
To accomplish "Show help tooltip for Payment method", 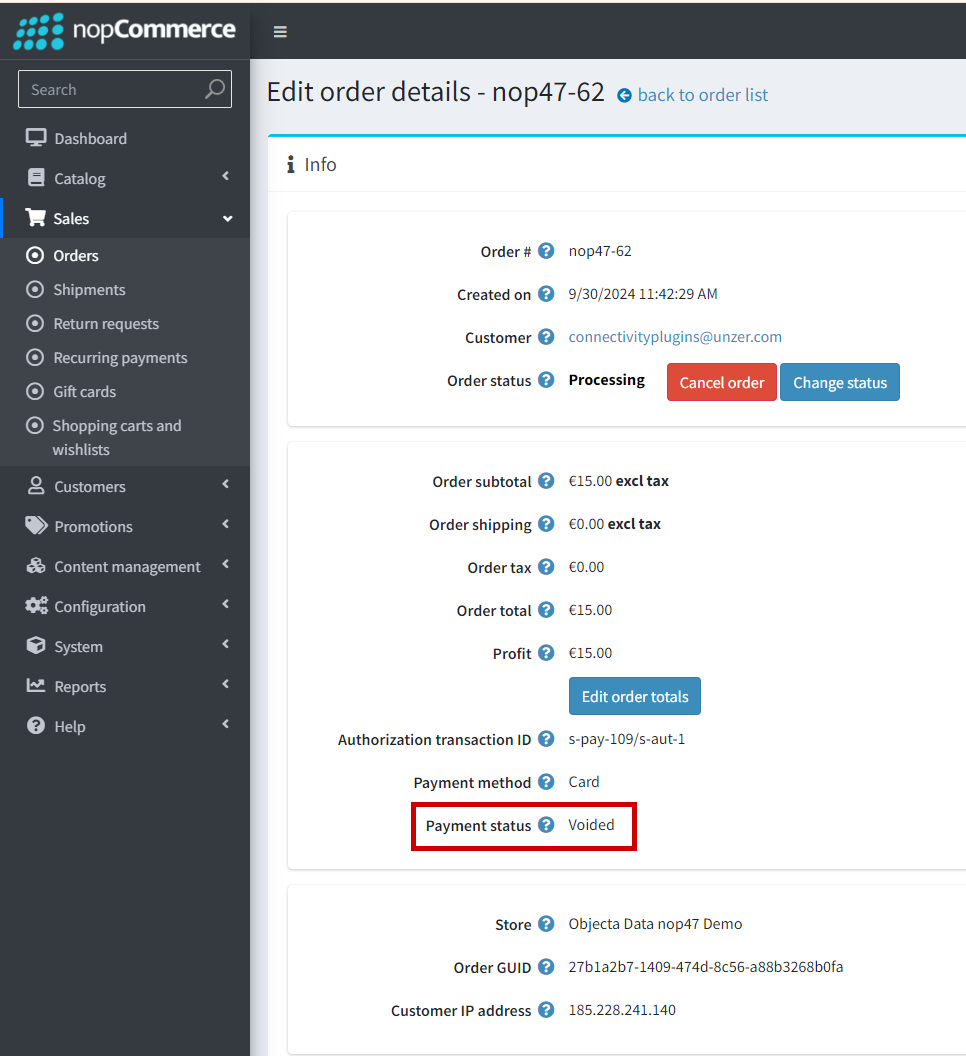I will coord(546,782).
